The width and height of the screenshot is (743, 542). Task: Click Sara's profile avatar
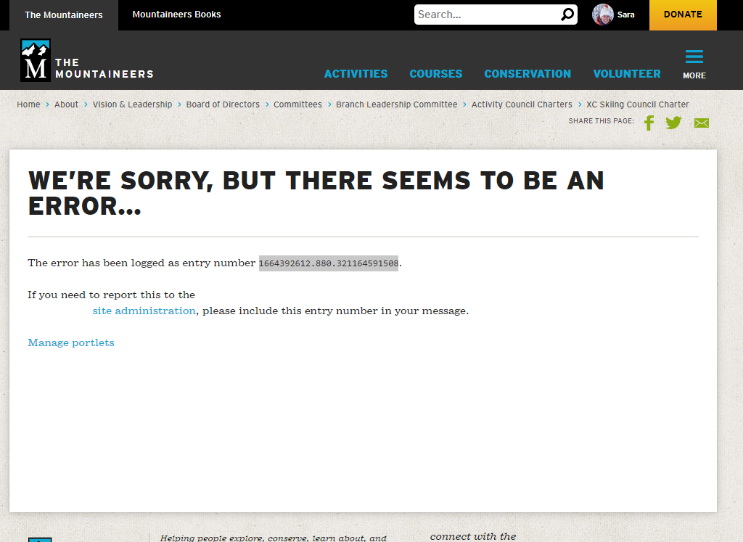pyautogui.click(x=602, y=15)
